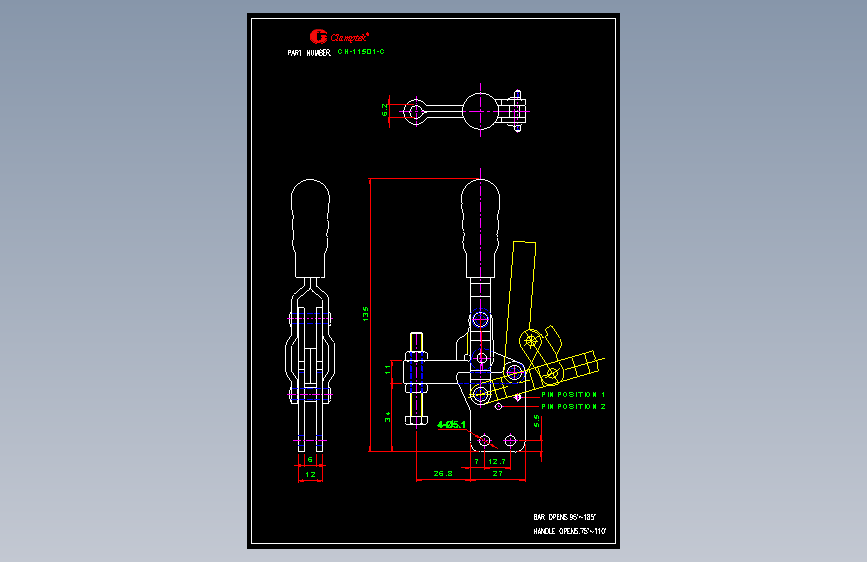The width and height of the screenshot is (867, 562).
Task: Select the 'HANDLE OPENS' angle note
Action: 570,531
